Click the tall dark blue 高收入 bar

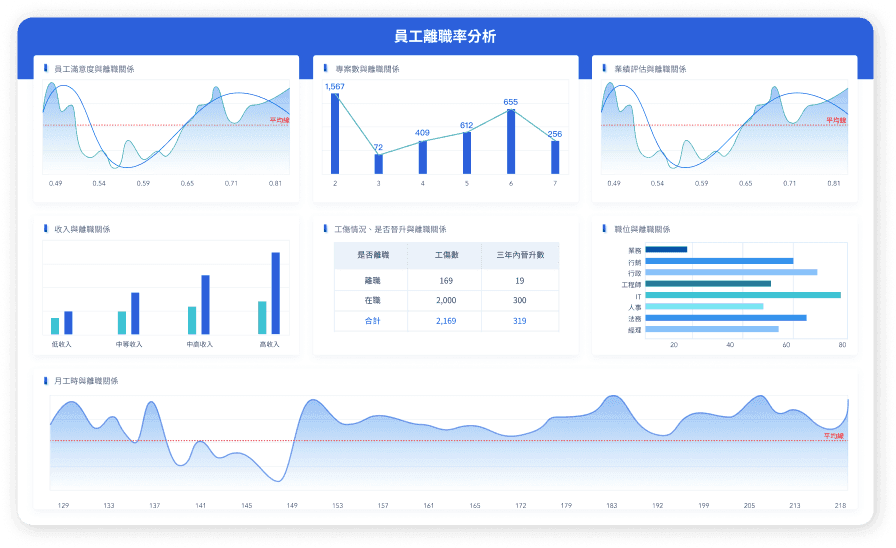click(x=276, y=293)
